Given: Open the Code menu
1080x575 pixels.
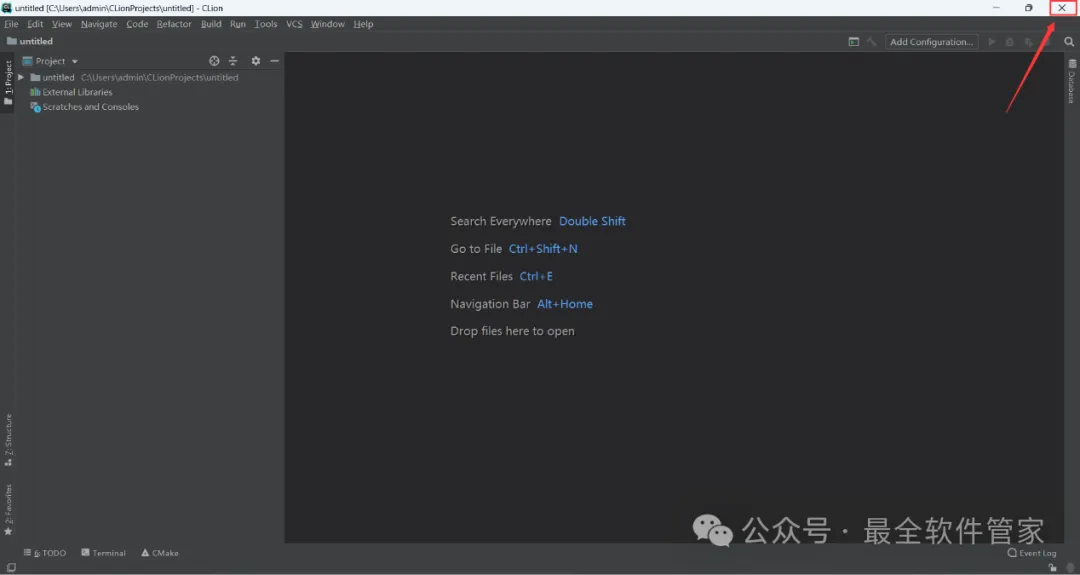Looking at the screenshot, I should pyautogui.click(x=137, y=24).
